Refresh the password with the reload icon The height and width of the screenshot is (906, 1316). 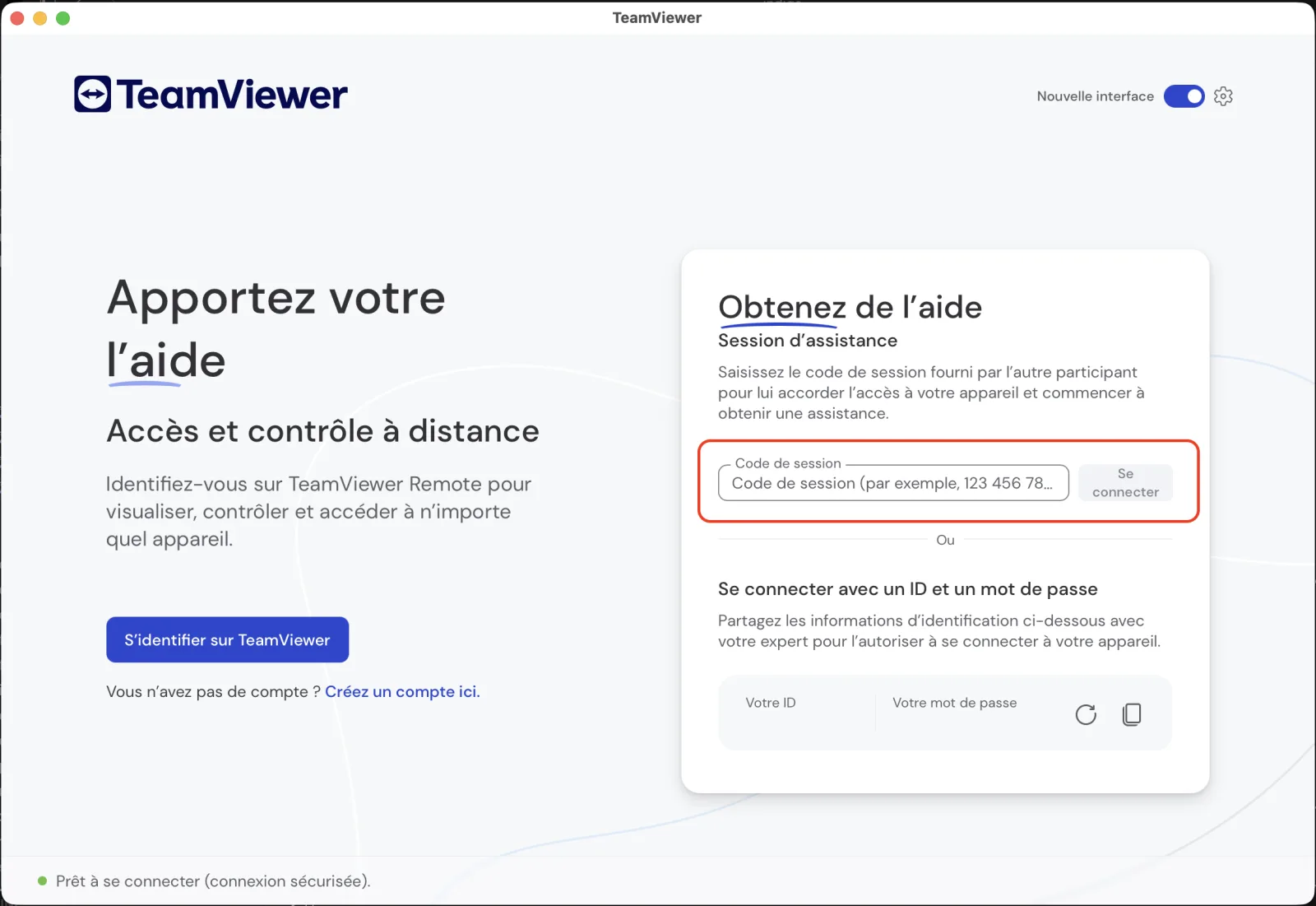pos(1086,714)
